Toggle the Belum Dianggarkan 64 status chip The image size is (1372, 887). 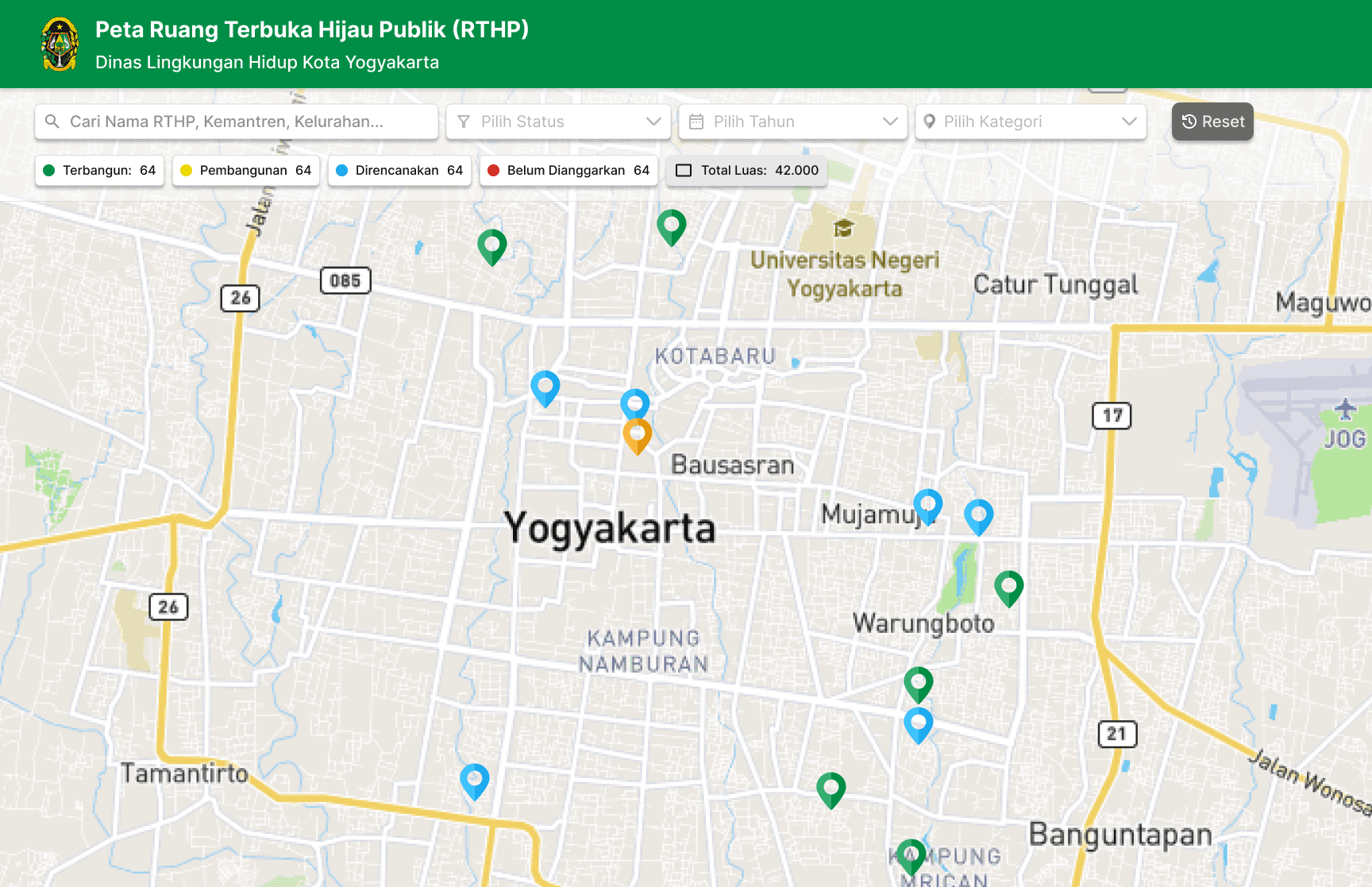569,170
